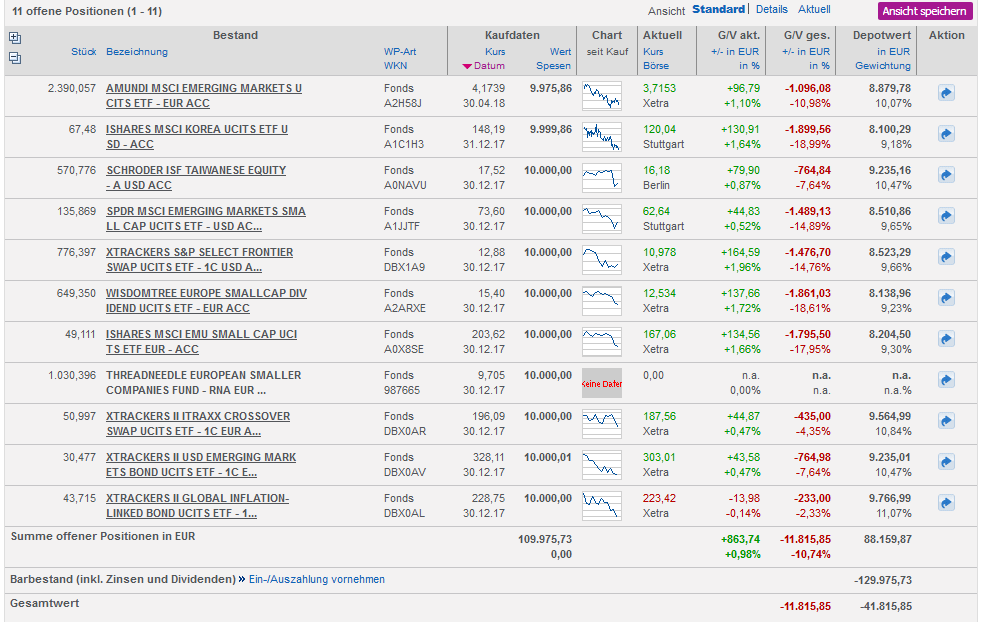
Task: Click action icon for Xtrackers II iTraxx Crossover
Action: pyautogui.click(x=946, y=421)
